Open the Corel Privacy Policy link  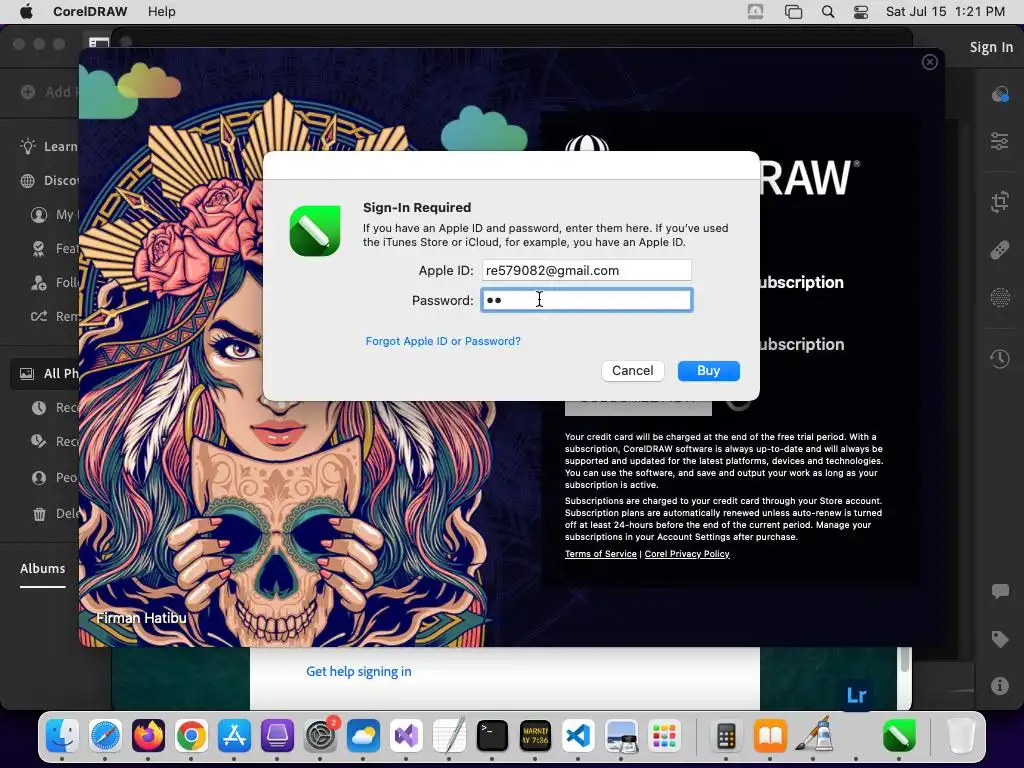[x=687, y=554]
